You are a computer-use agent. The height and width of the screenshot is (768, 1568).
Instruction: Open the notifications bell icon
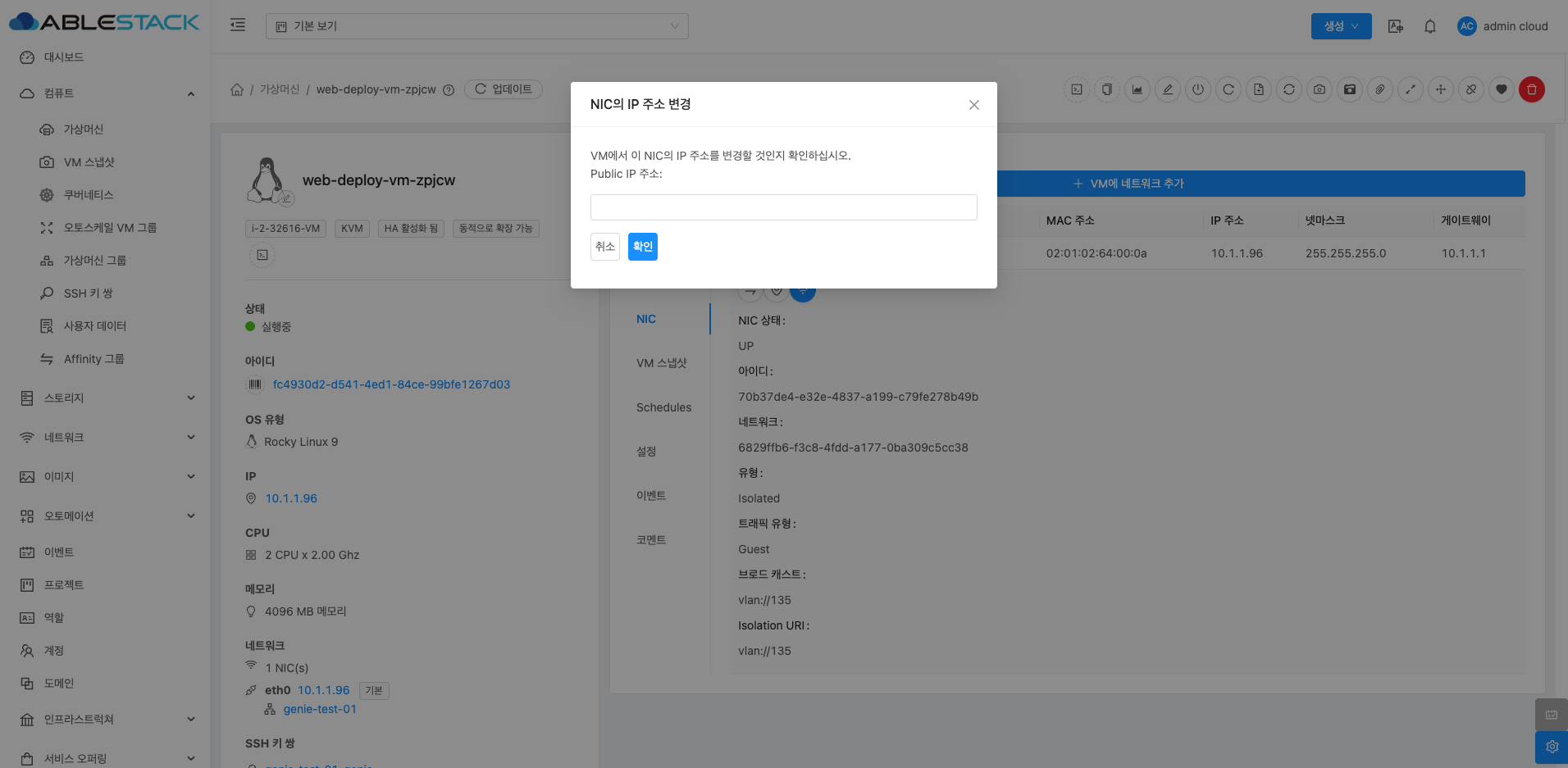click(1429, 26)
